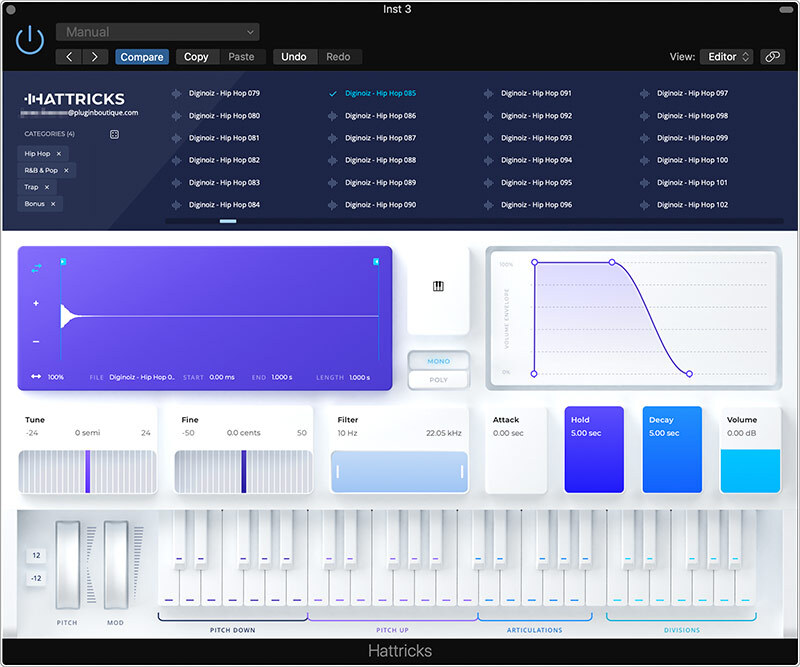Image resolution: width=800 pixels, height=667 pixels.
Task: Switch voice mode to POLY
Action: pos(438,380)
